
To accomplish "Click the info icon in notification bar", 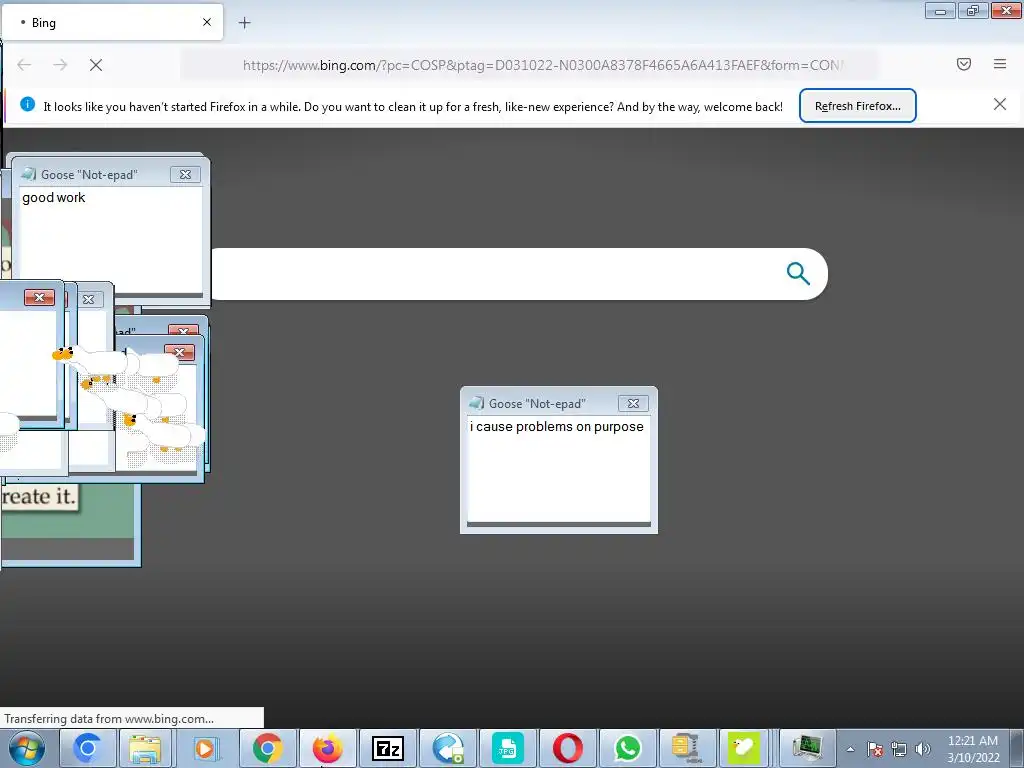I will [27, 104].
